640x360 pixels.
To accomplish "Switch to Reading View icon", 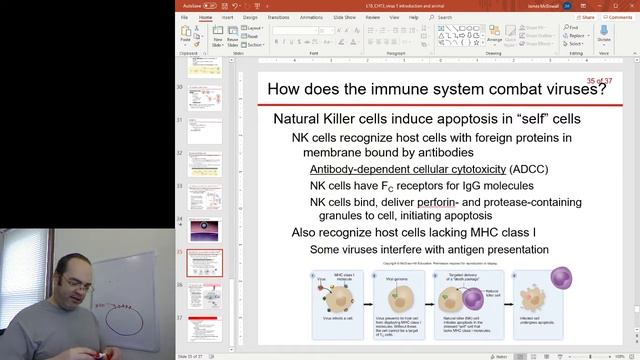I will click(547, 357).
